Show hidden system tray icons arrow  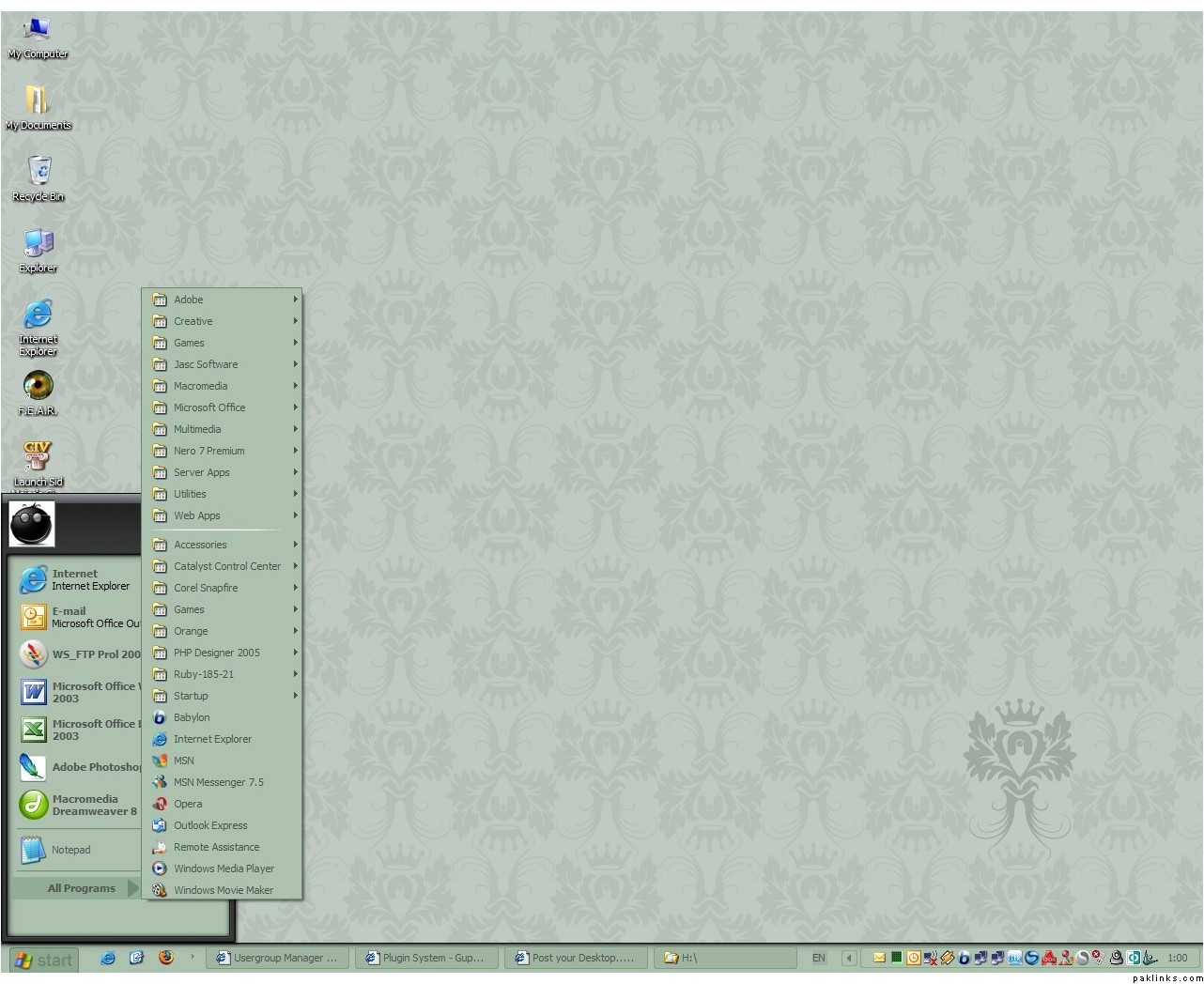coord(849,958)
